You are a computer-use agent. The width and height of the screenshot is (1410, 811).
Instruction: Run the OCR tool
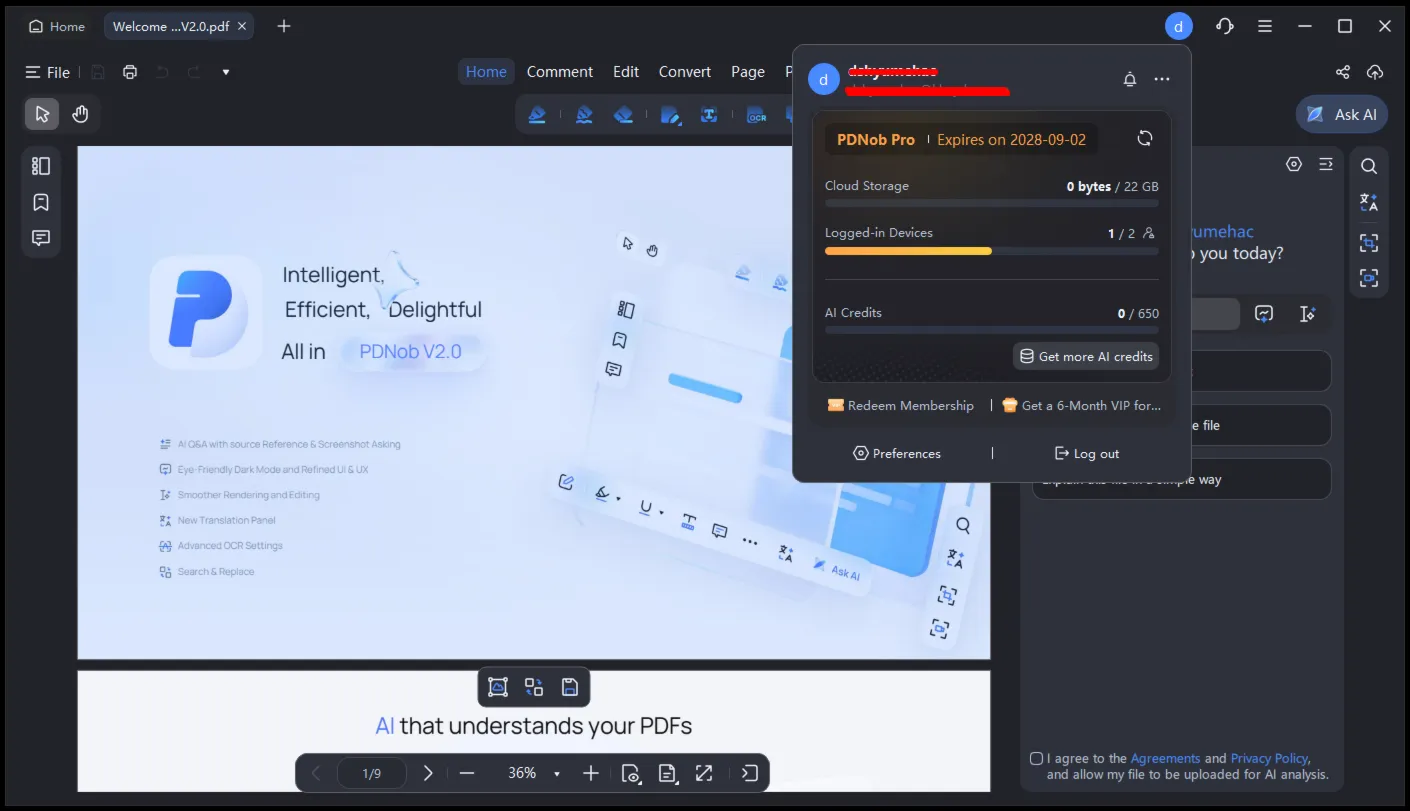(757, 115)
